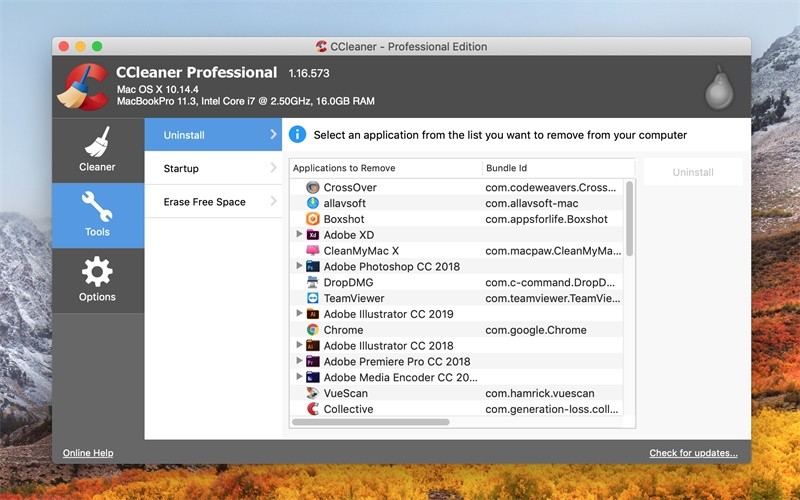Sort by Bundle Id column header
Screen dimensions: 800x500
tap(559, 168)
